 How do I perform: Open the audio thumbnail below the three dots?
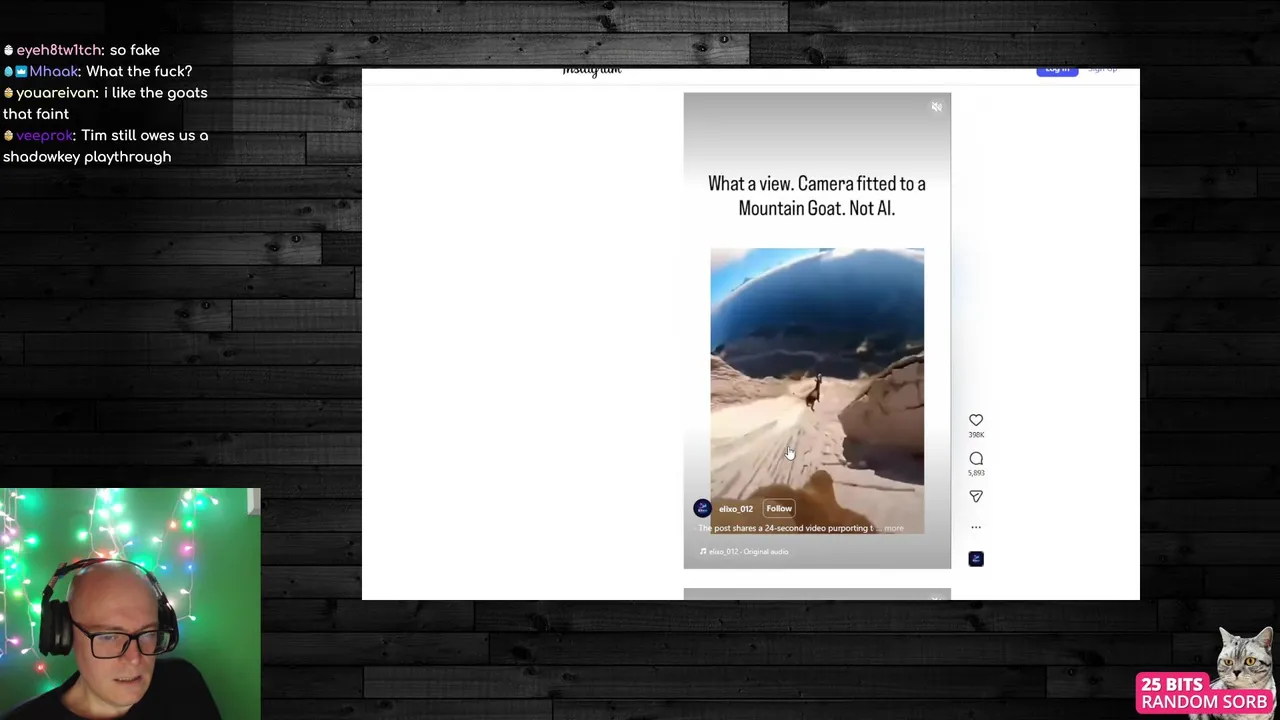click(x=976, y=559)
